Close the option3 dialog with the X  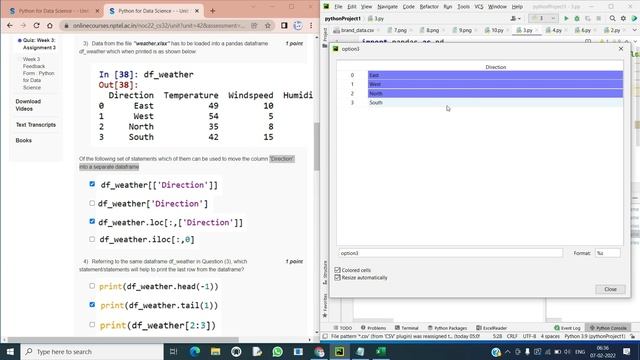tap(621, 49)
